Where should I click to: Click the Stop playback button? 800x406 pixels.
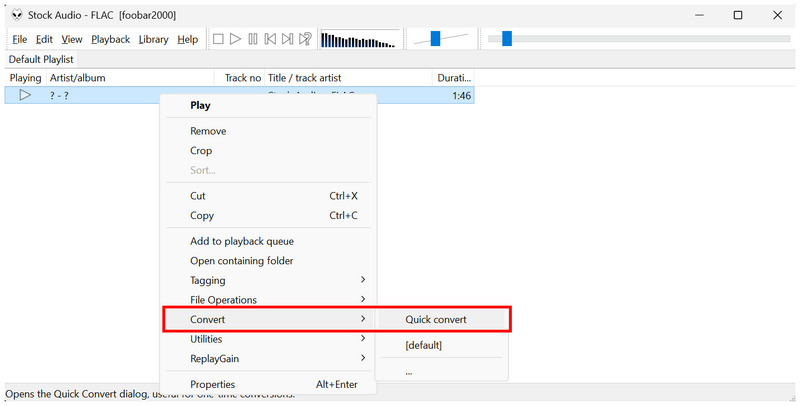[x=218, y=39]
